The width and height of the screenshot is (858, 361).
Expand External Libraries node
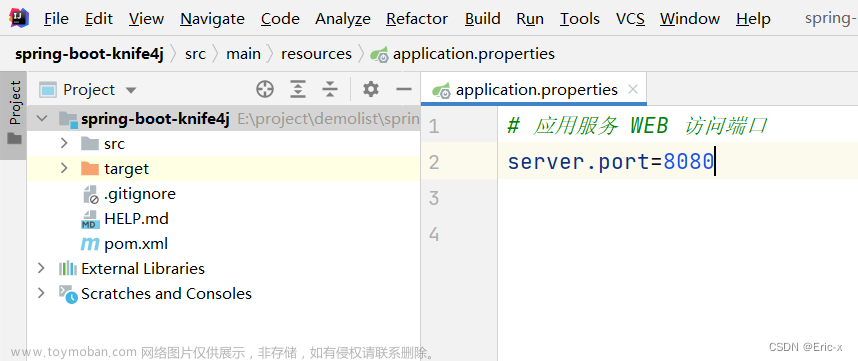(x=41, y=268)
